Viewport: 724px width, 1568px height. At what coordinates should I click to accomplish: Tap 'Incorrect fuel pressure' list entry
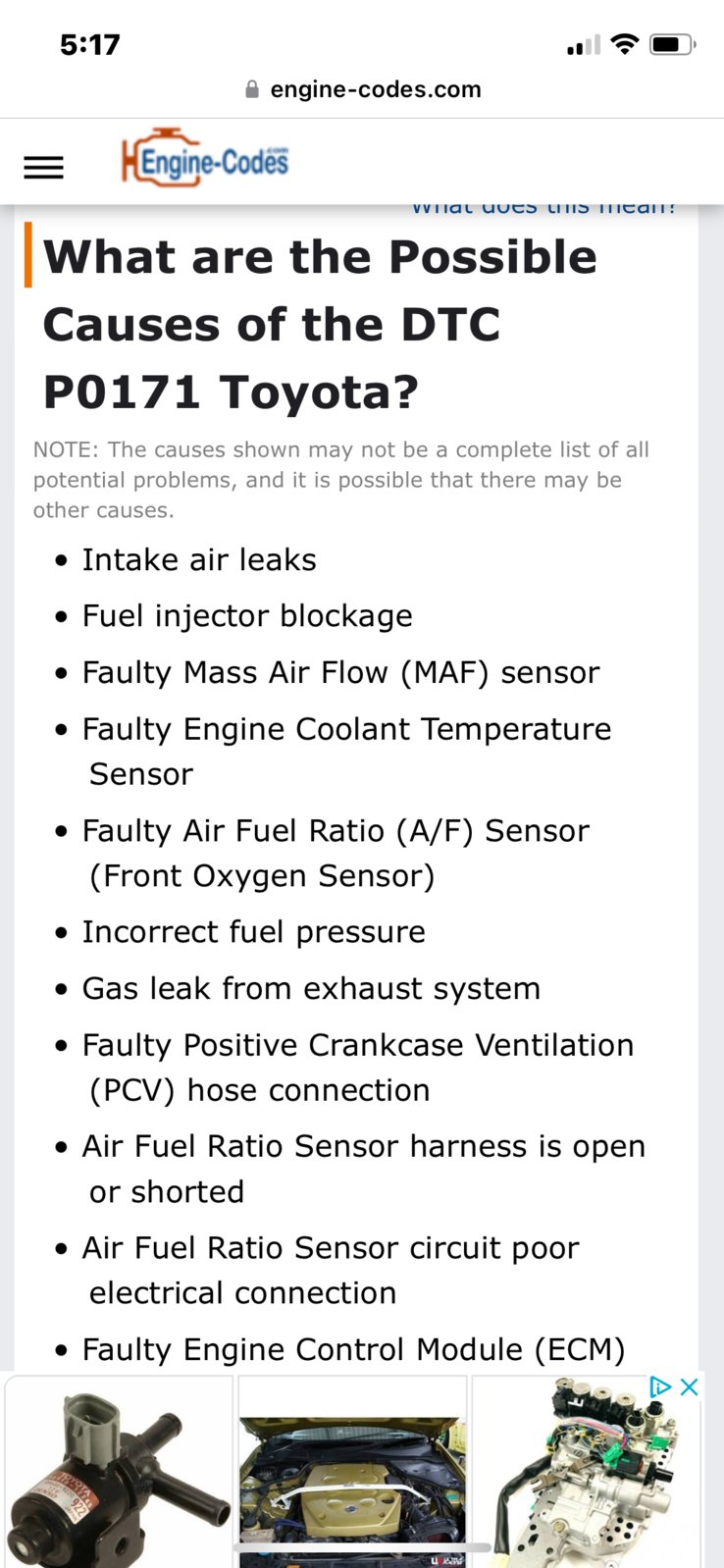tap(253, 931)
